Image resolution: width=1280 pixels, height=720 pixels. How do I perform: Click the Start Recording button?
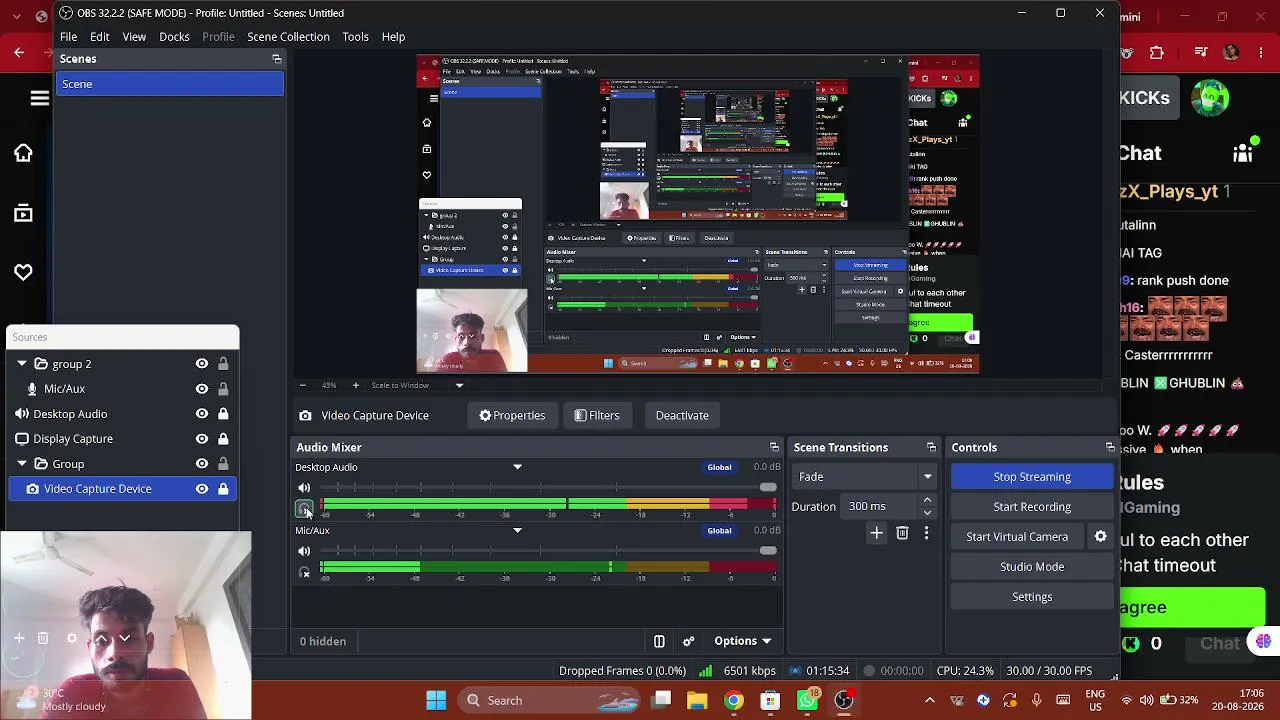click(1032, 507)
